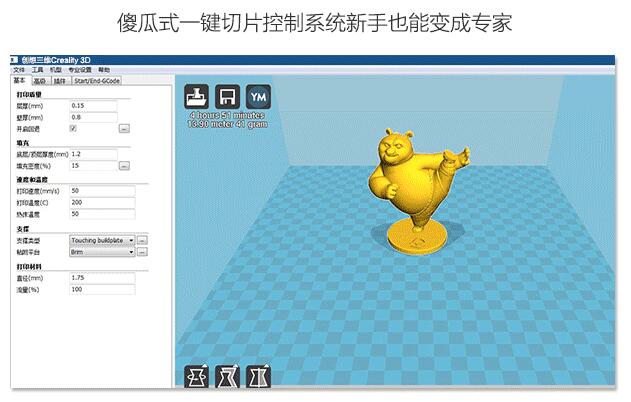Viewport: 631px width, 402px height.
Task: Click the 支撑类型 label
Action: [28, 241]
